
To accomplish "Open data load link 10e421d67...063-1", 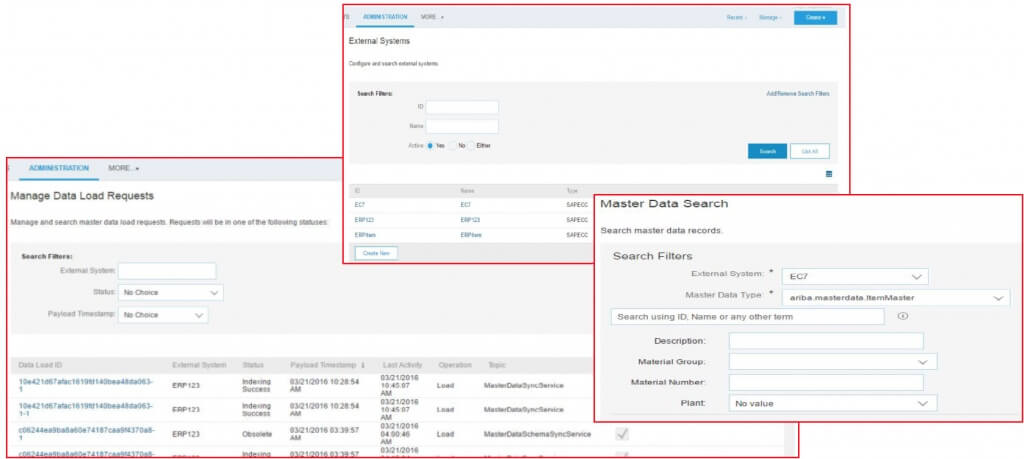I will [86, 385].
